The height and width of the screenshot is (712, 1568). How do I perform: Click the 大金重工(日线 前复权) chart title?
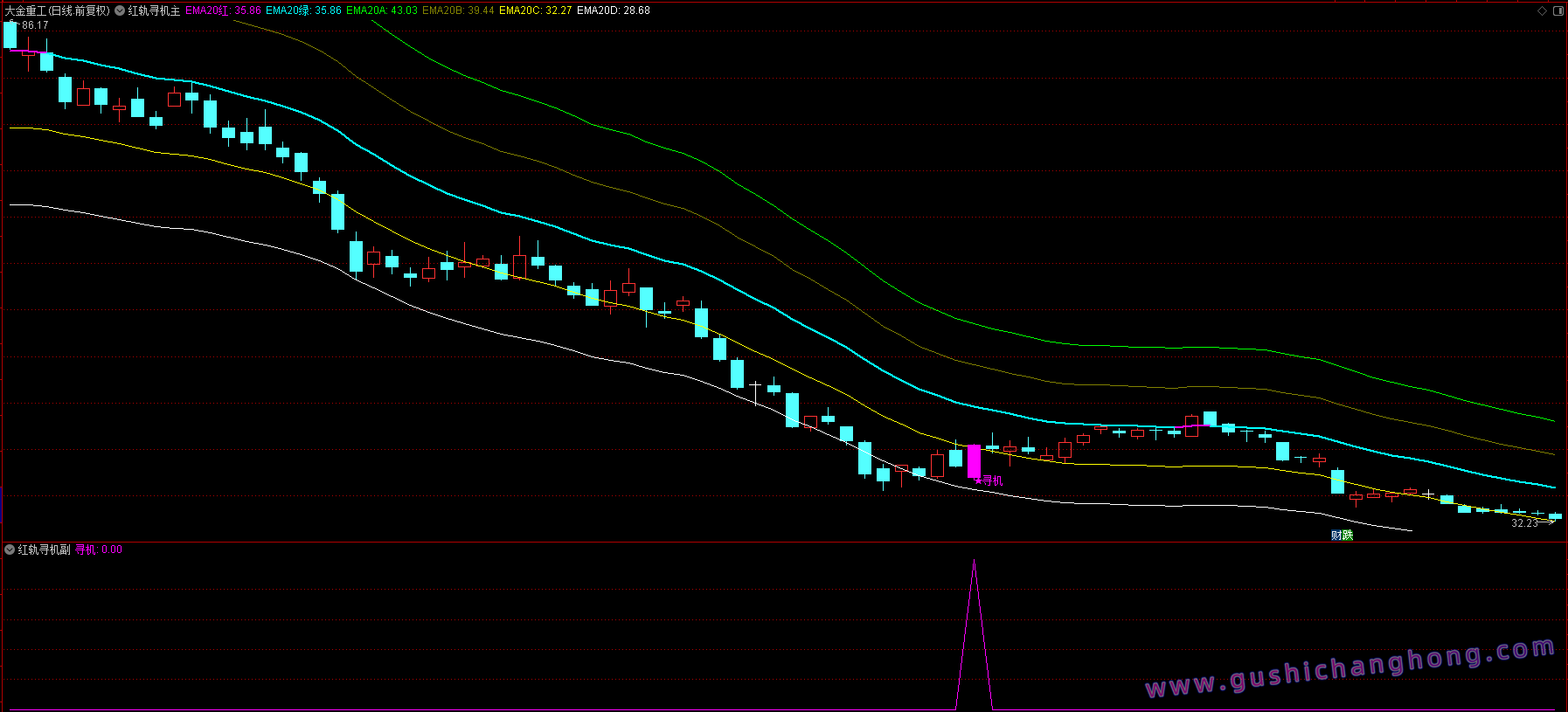tap(58, 10)
